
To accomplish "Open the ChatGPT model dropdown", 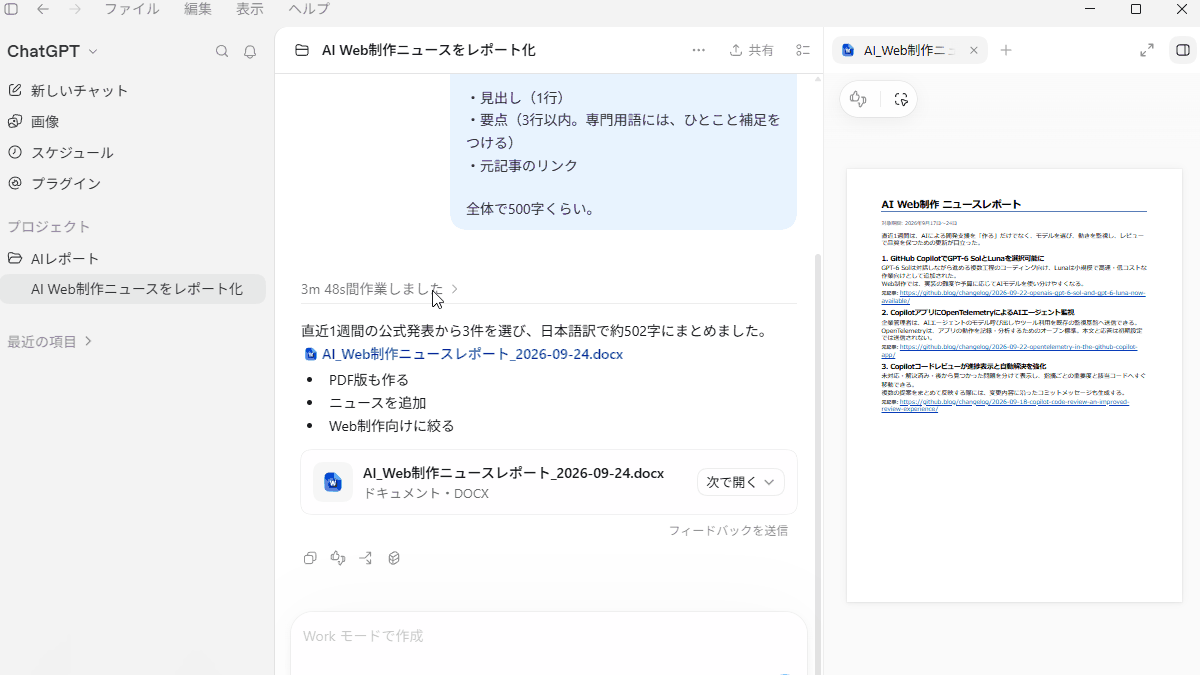I will pyautogui.click(x=53, y=51).
